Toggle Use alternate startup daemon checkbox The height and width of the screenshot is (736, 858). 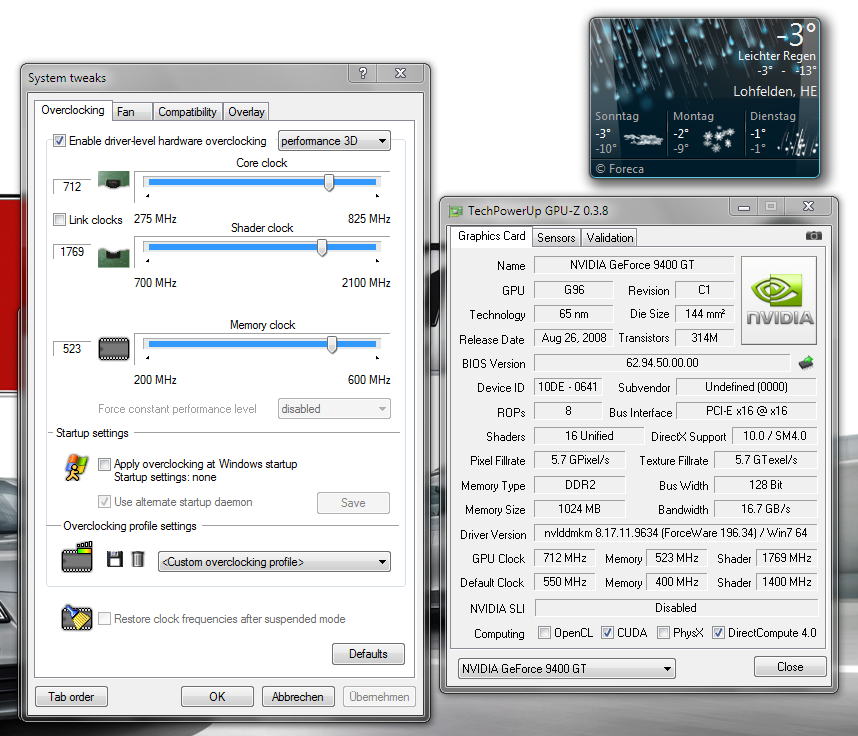[x=104, y=501]
